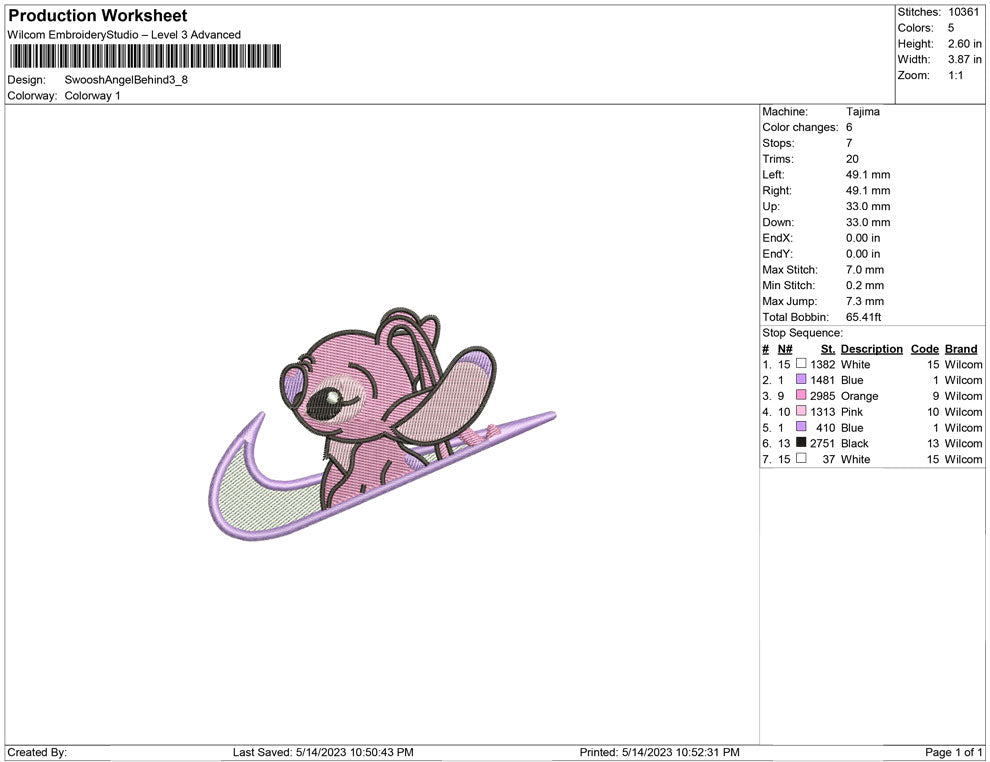This screenshot has width=990, height=762.
Task: Click the Page 1 of 1 label
Action: (953, 752)
